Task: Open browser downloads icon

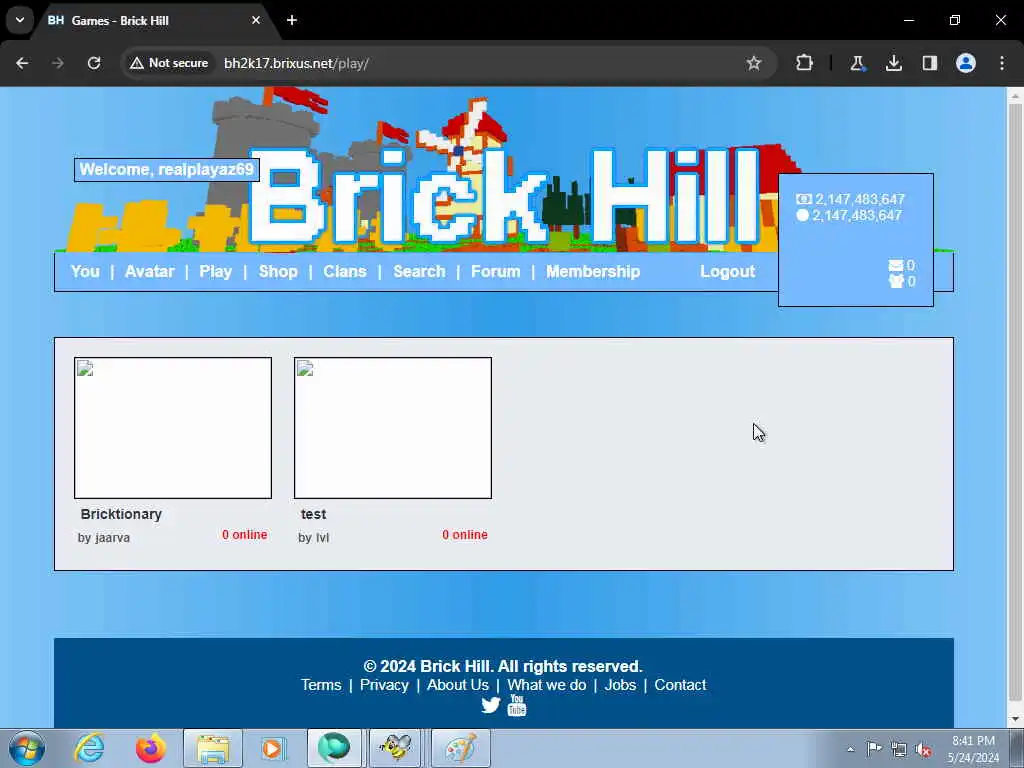Action: pos(893,63)
